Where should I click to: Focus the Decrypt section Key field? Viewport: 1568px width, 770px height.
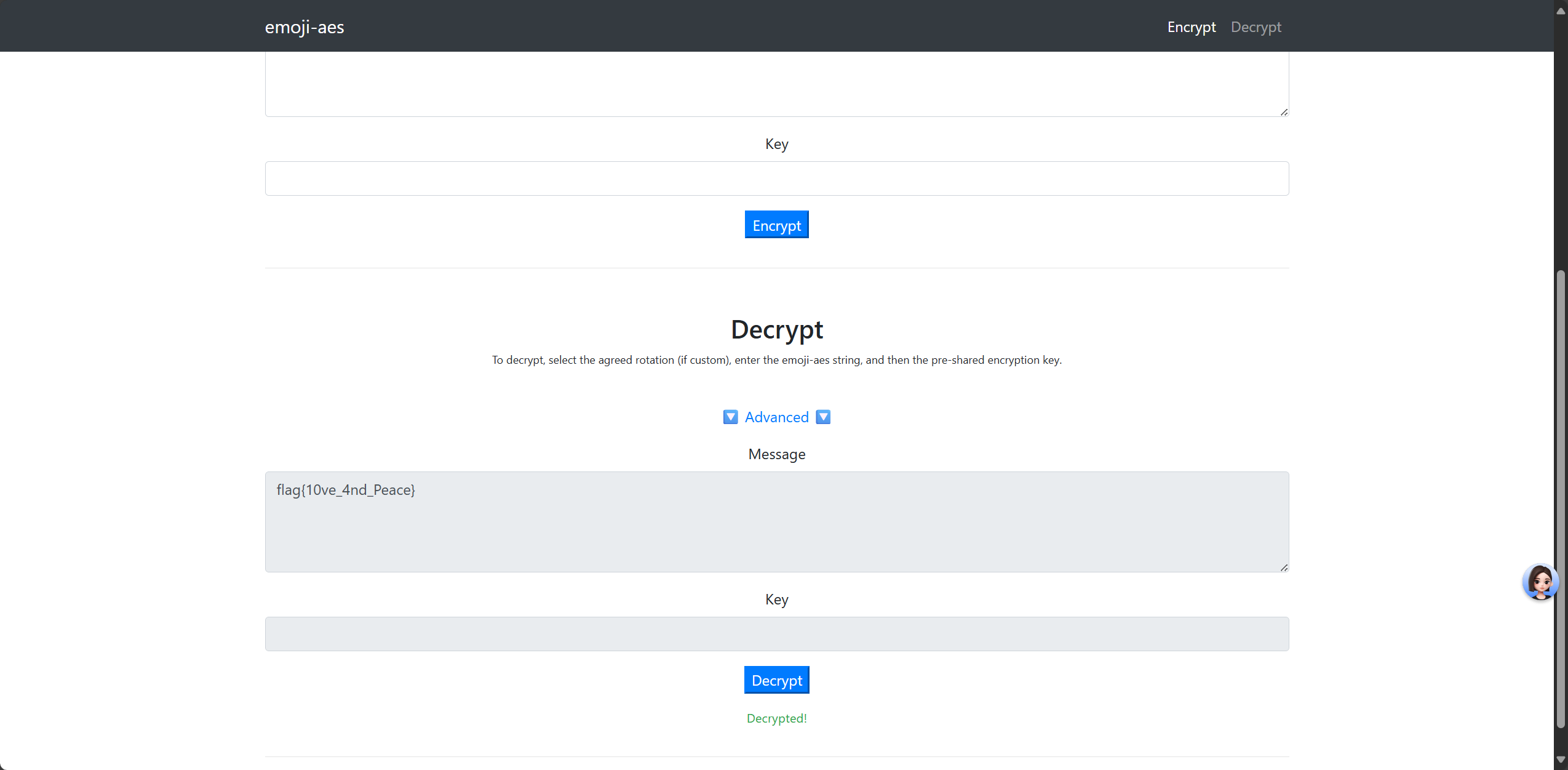776,634
